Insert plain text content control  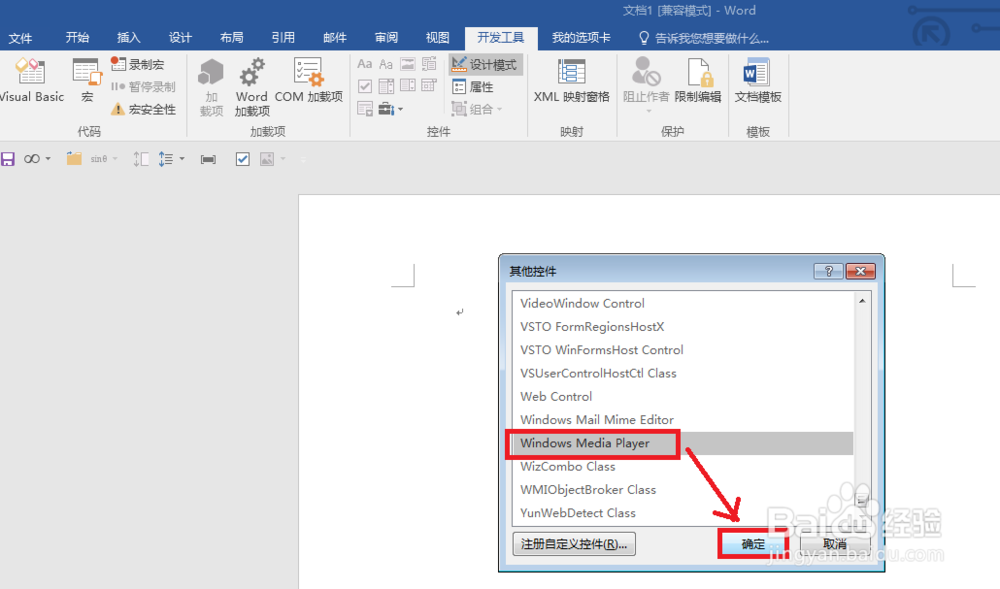click(386, 64)
